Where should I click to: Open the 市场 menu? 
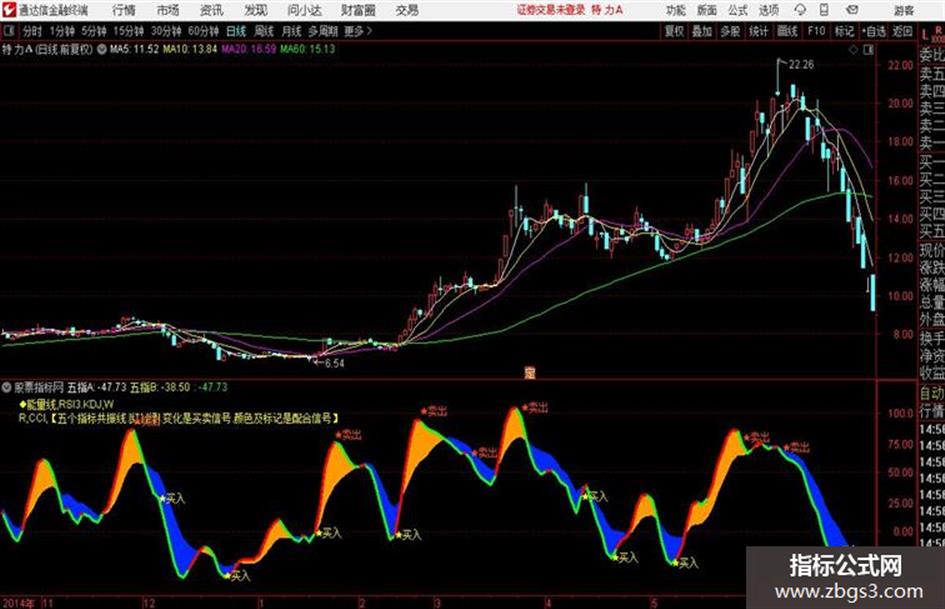tap(168, 10)
